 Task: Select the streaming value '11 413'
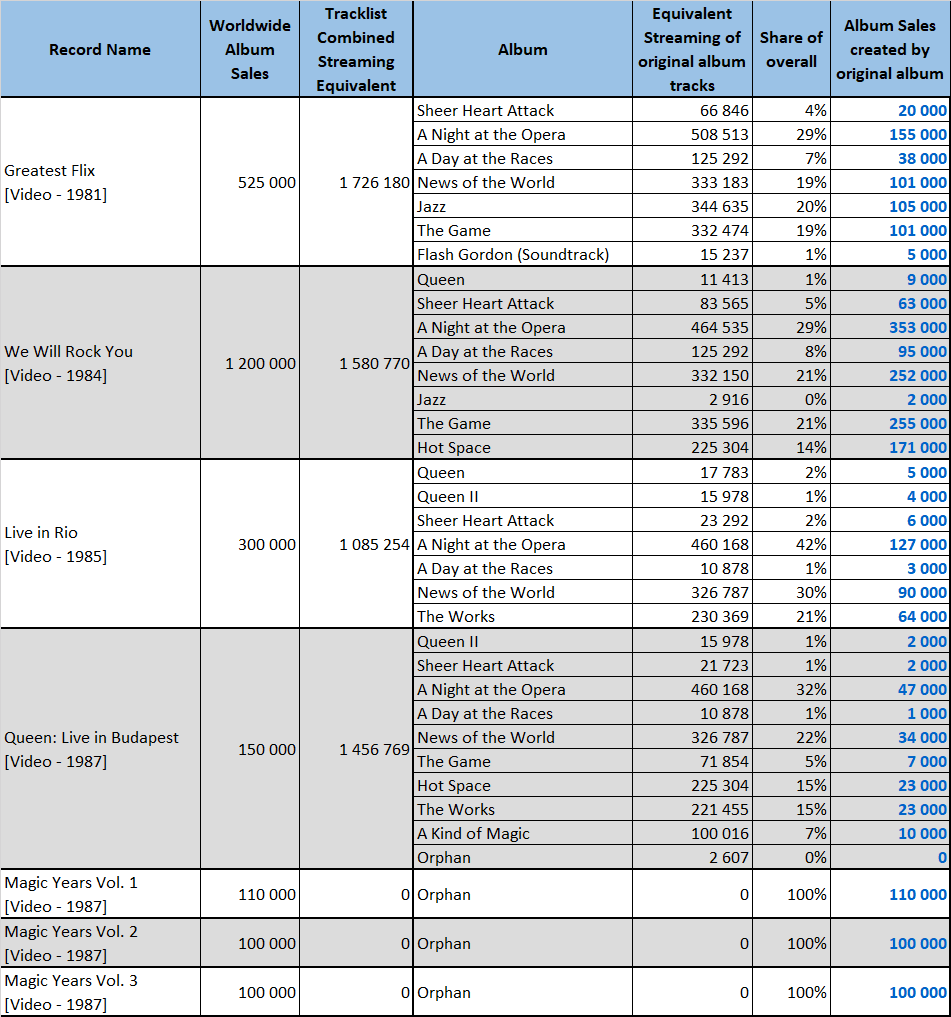[724, 280]
